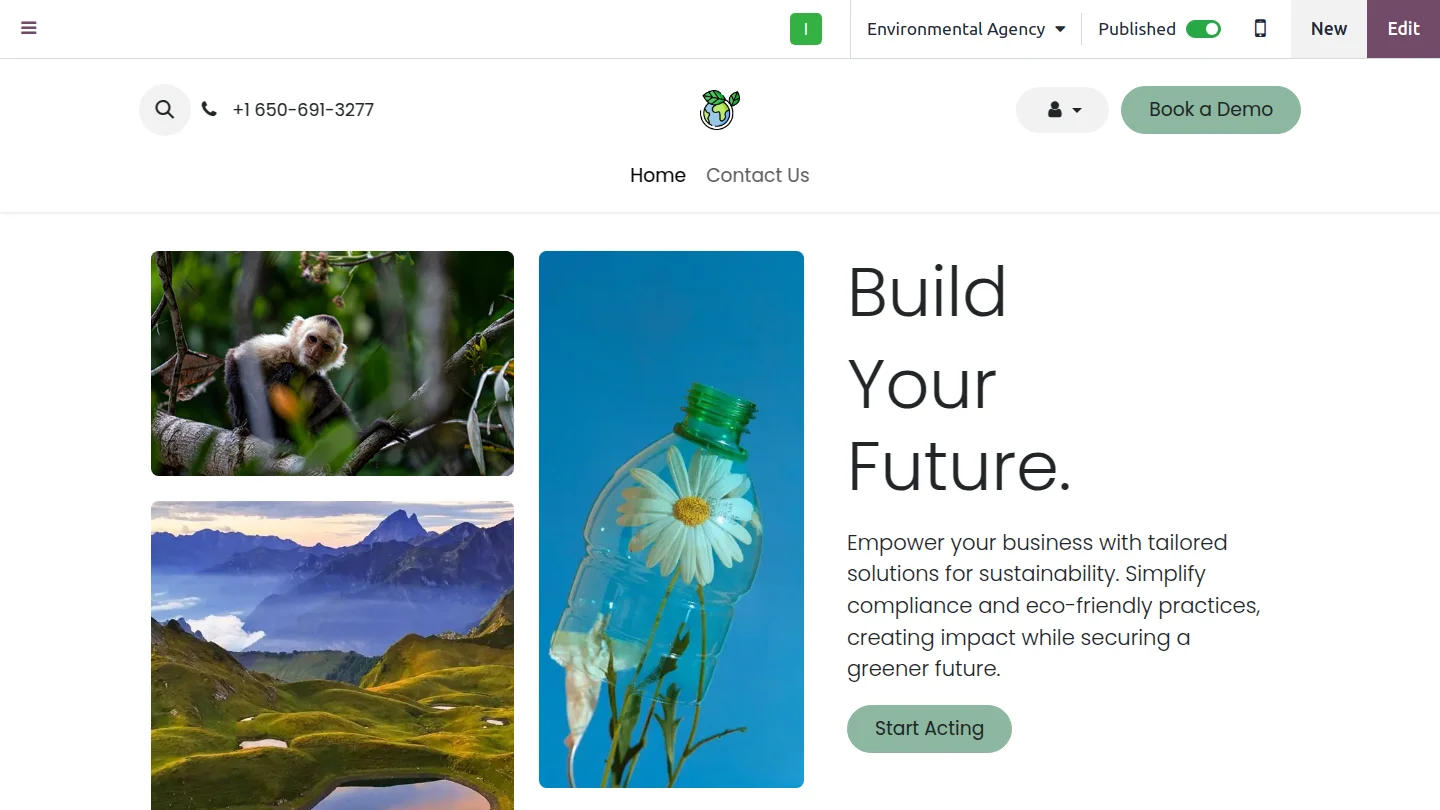Click the caret beside the user icon
Screen dimensions: 1440x810
1077,110
